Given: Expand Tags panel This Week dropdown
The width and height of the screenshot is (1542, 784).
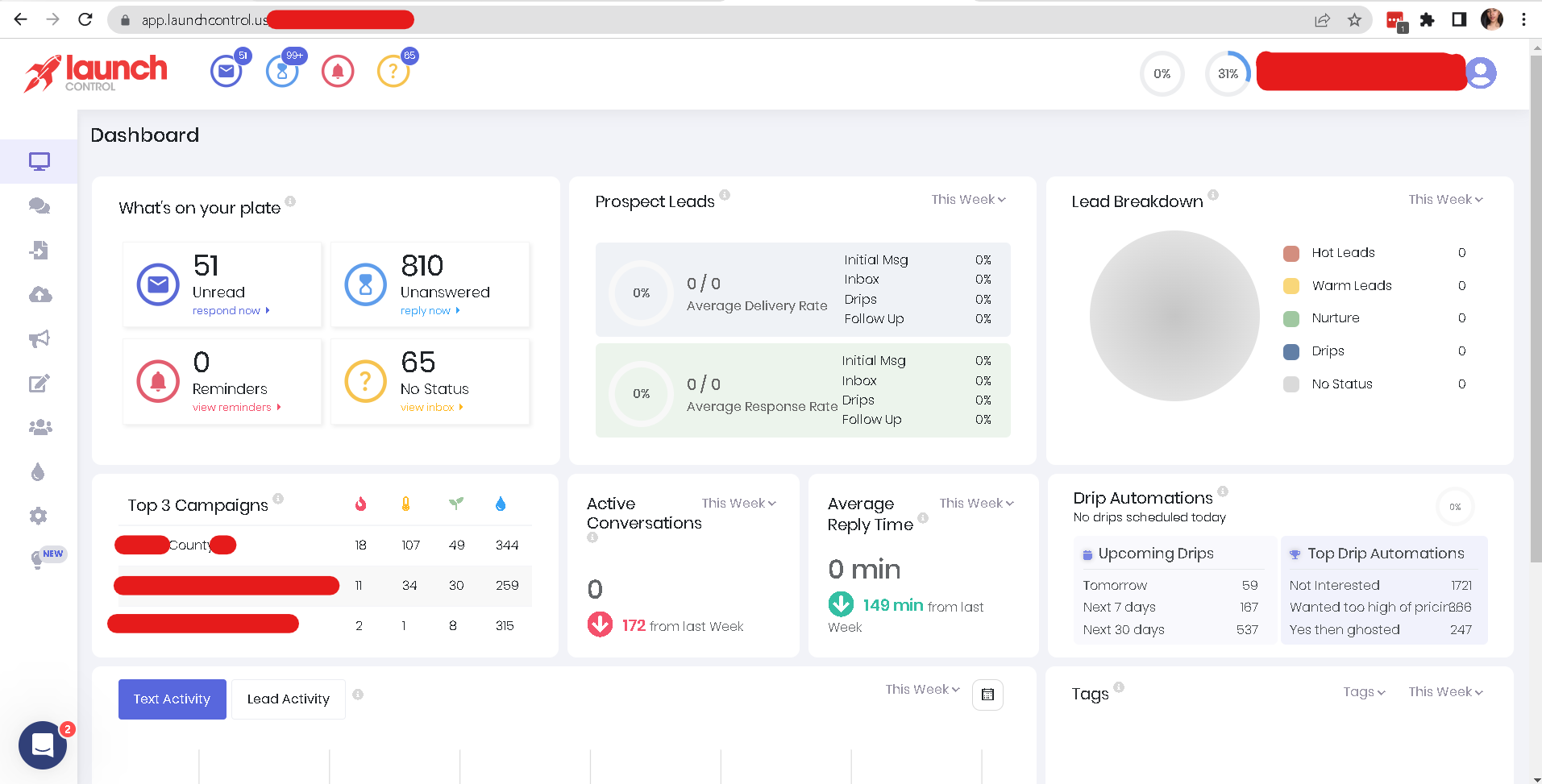Looking at the screenshot, I should (1445, 692).
